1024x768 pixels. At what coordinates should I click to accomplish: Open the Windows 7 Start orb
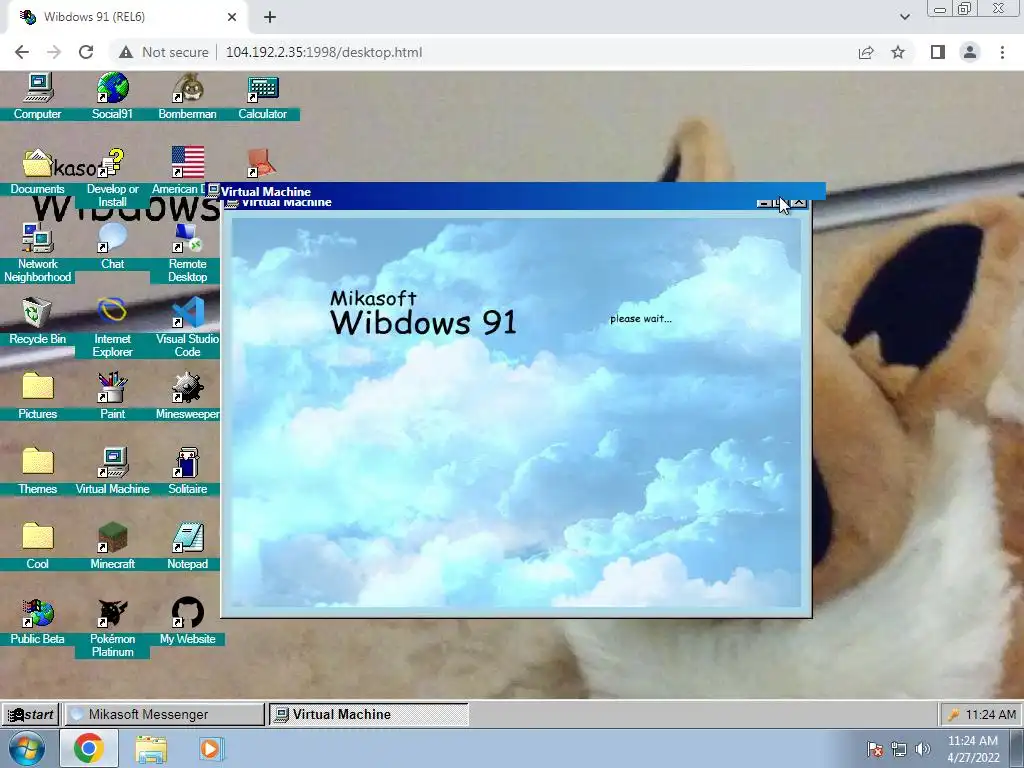coord(27,748)
